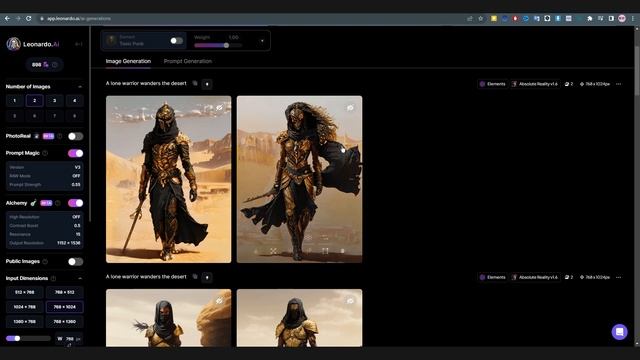Click the Prompt Magic info icon
The image size is (640, 360).
(x=45, y=153)
